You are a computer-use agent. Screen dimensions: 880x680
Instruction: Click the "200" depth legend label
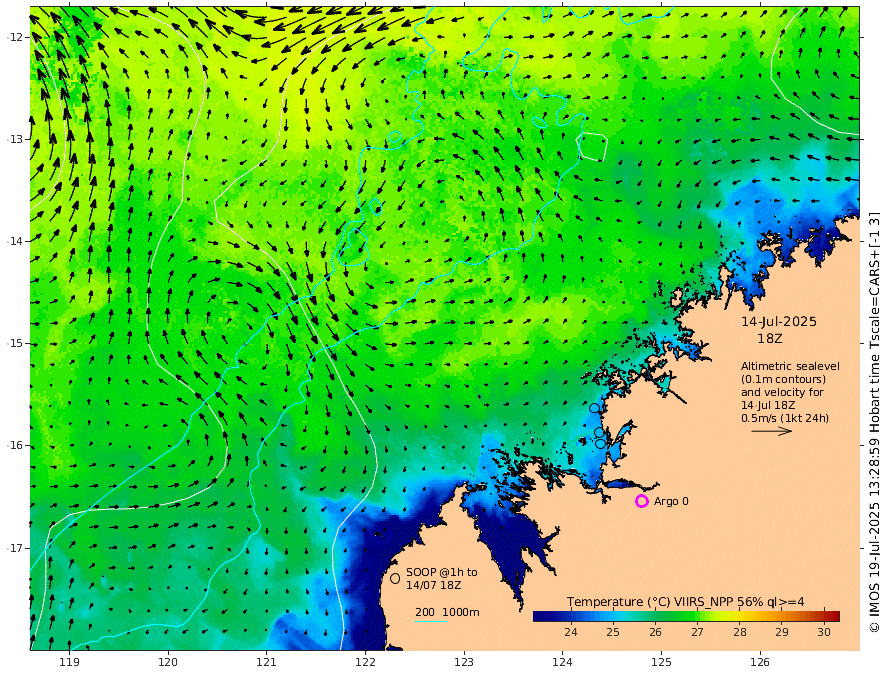(425, 612)
